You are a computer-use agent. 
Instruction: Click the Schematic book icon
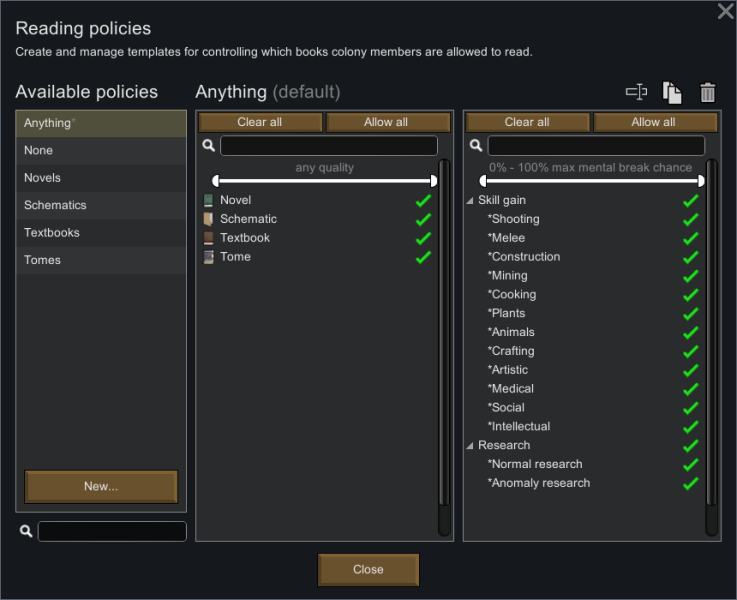click(209, 219)
